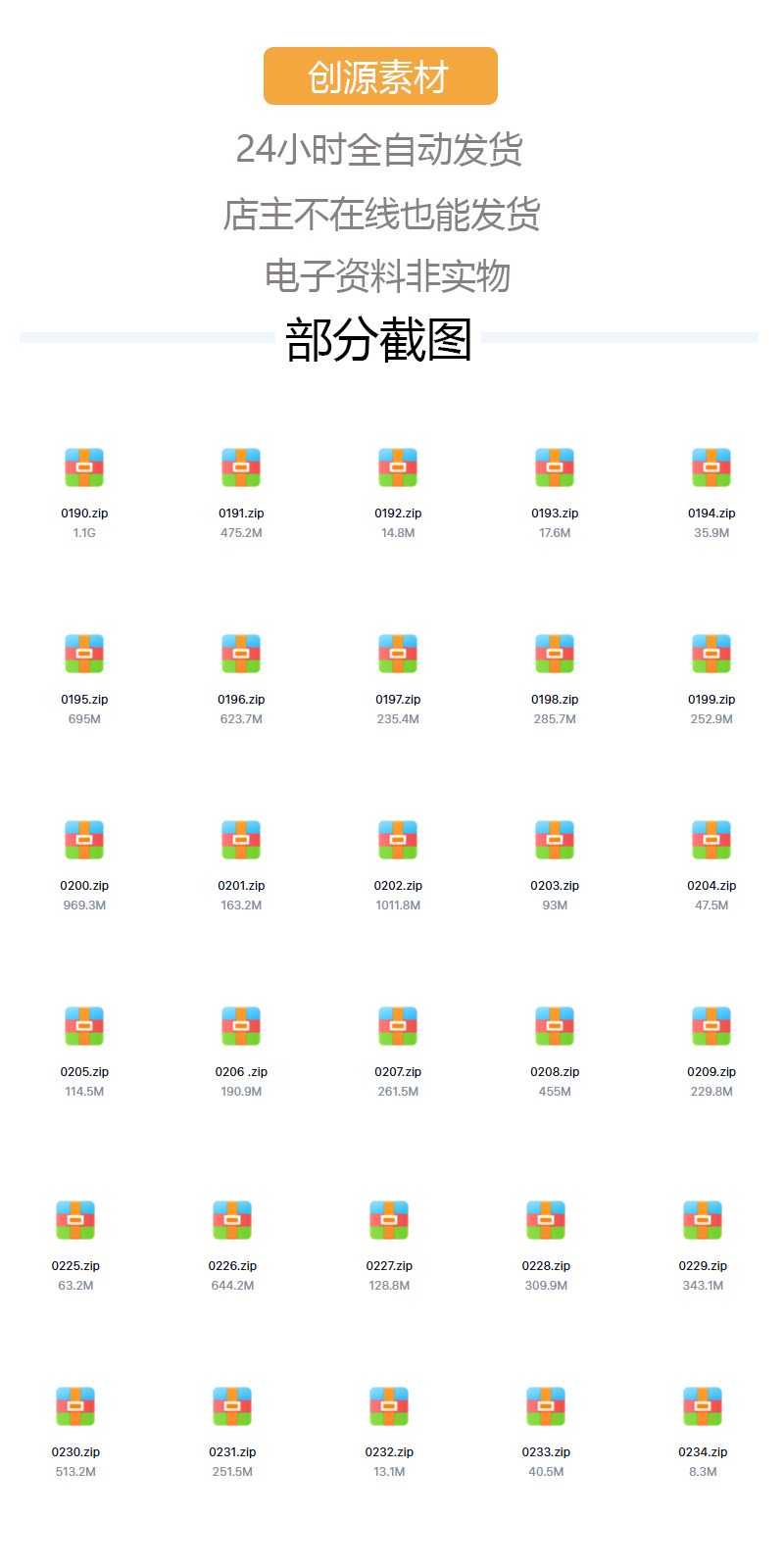Screen dimensions: 784x1568
Task: Click the 644.2M file size label
Action: [x=232, y=1286]
